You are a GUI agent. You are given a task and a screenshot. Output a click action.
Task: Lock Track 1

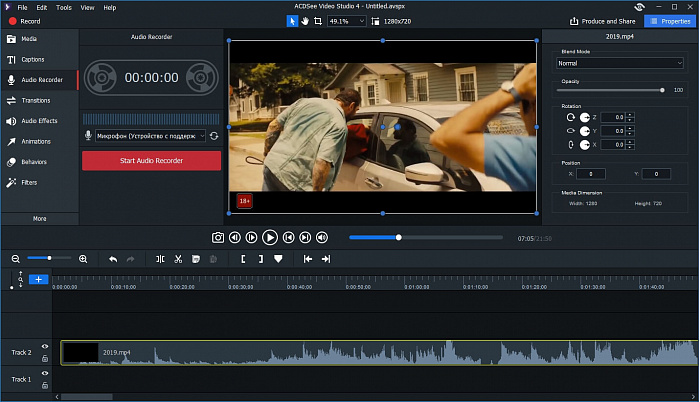45,385
